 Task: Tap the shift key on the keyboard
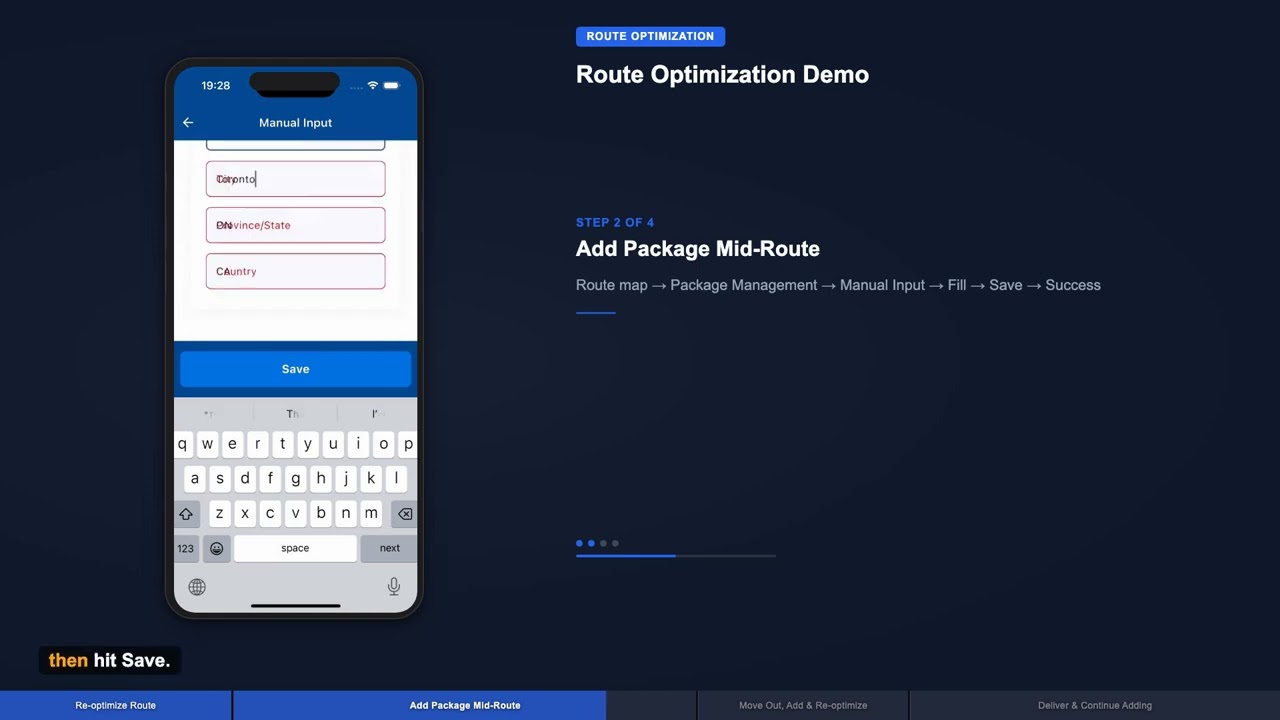pos(186,513)
